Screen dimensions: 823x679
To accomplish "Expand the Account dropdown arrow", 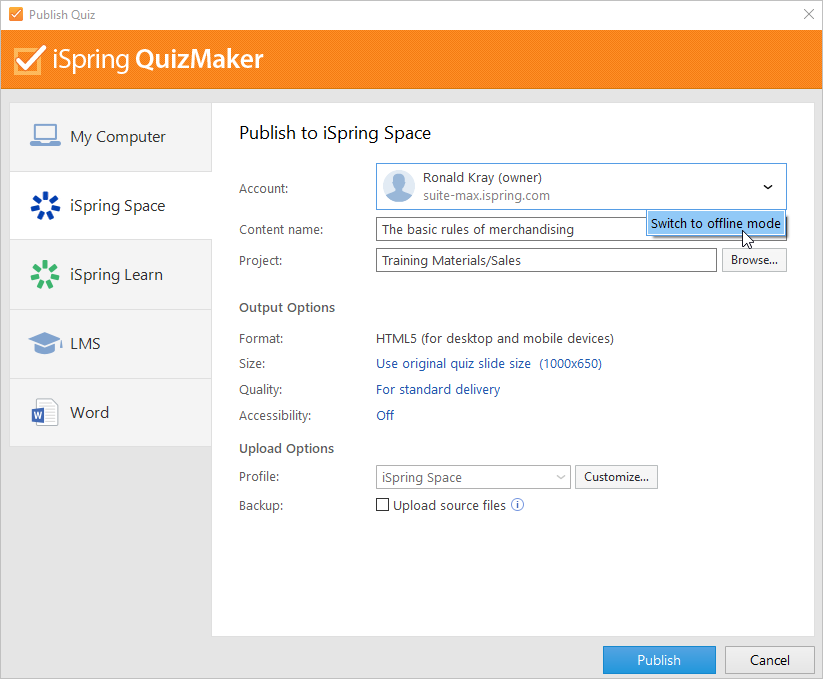I will [x=767, y=187].
